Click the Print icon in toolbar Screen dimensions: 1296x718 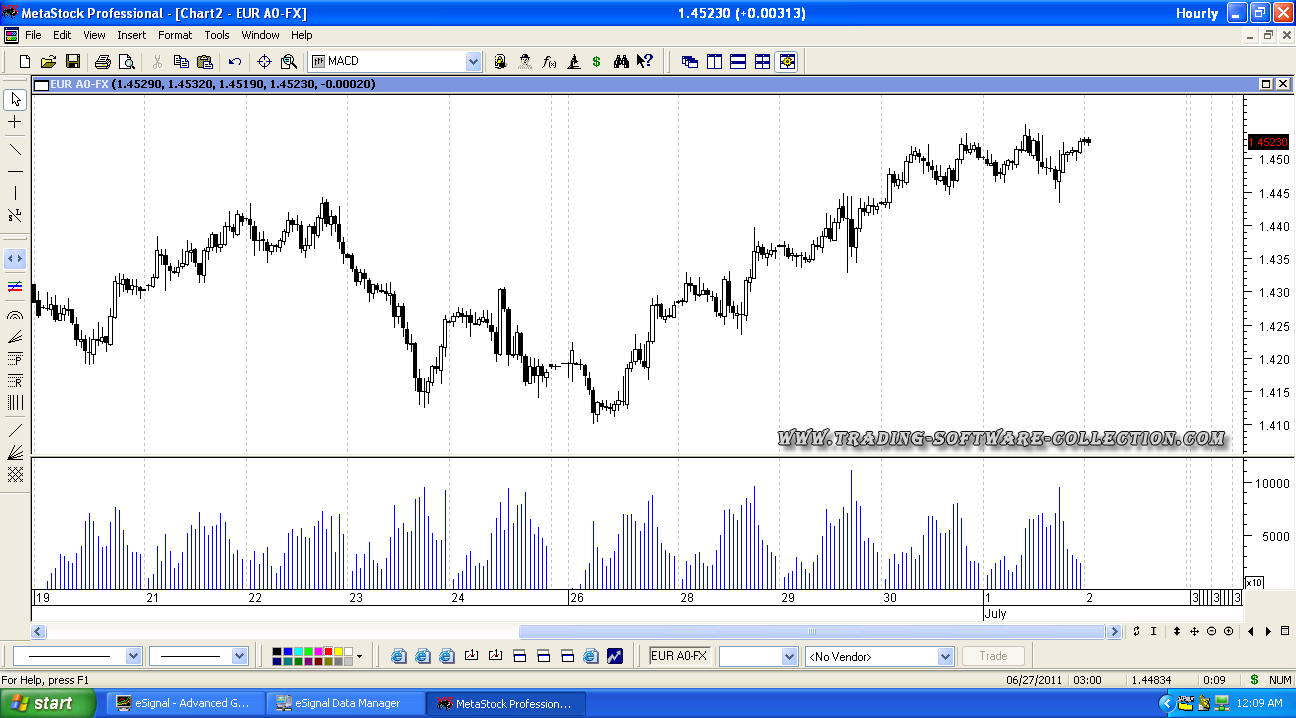(x=102, y=62)
